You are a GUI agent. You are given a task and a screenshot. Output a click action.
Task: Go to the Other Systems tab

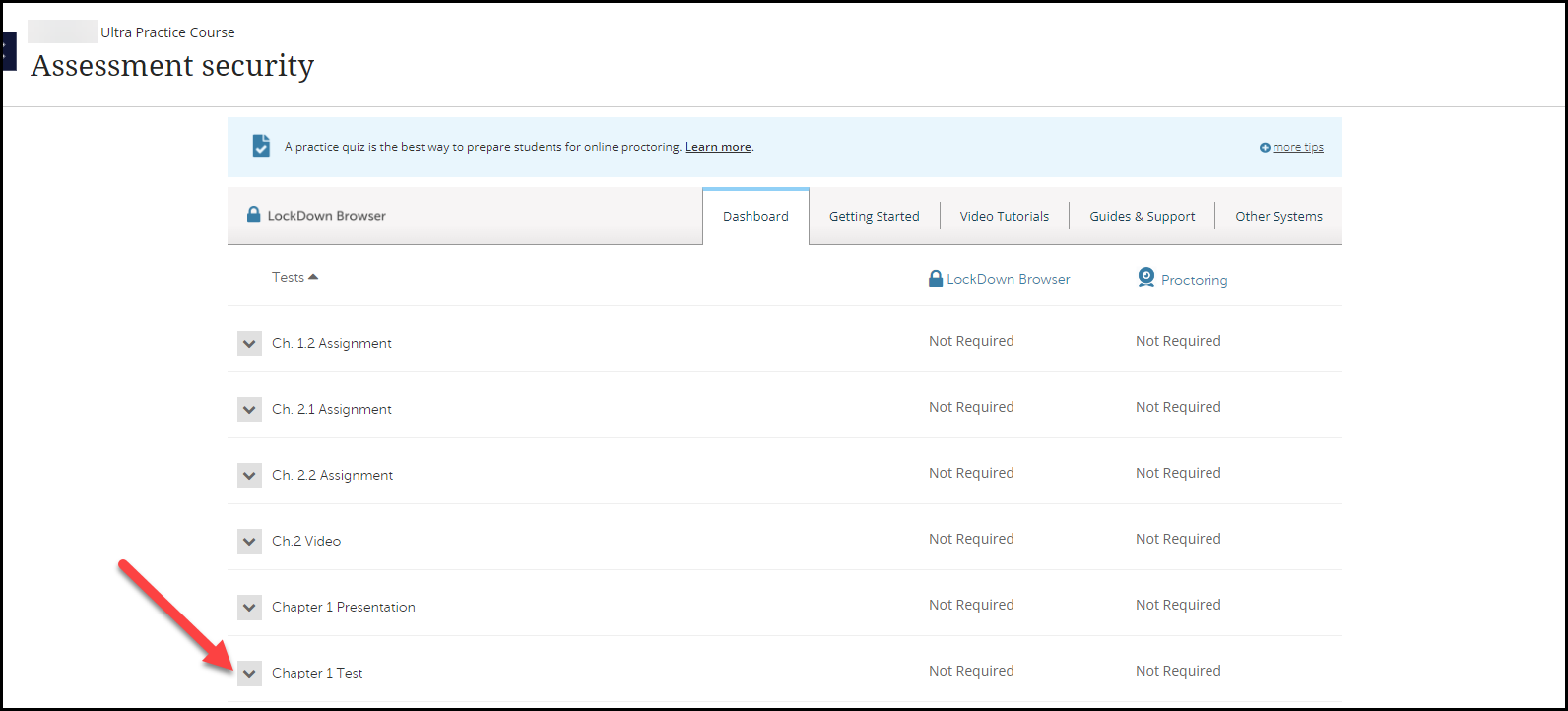click(x=1278, y=217)
